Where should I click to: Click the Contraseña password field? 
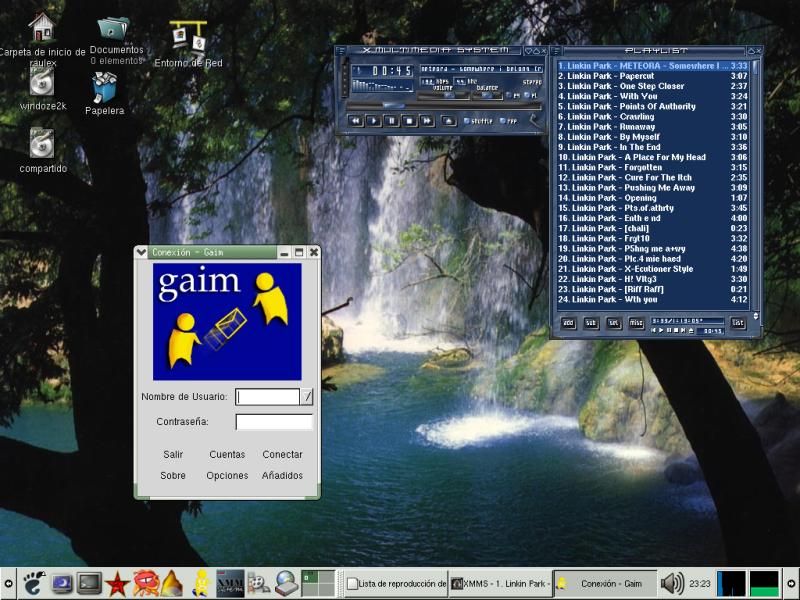point(273,422)
